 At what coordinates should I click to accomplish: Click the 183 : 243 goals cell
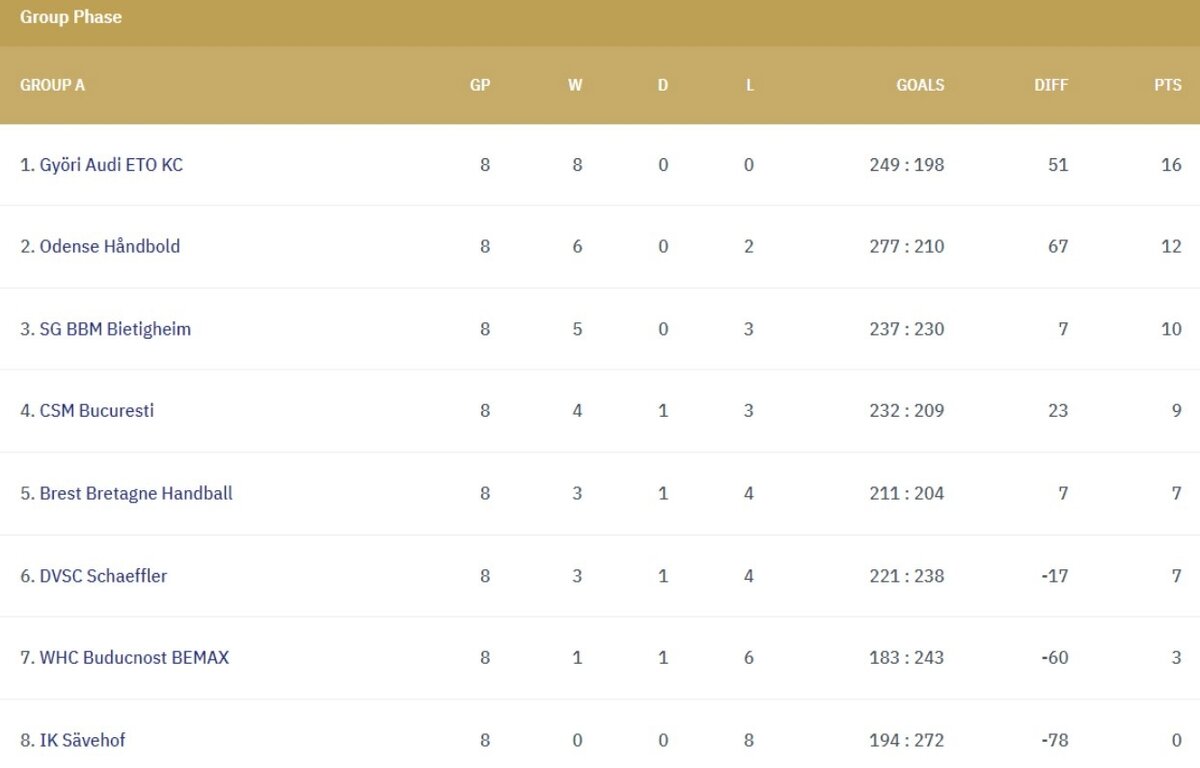(x=907, y=658)
